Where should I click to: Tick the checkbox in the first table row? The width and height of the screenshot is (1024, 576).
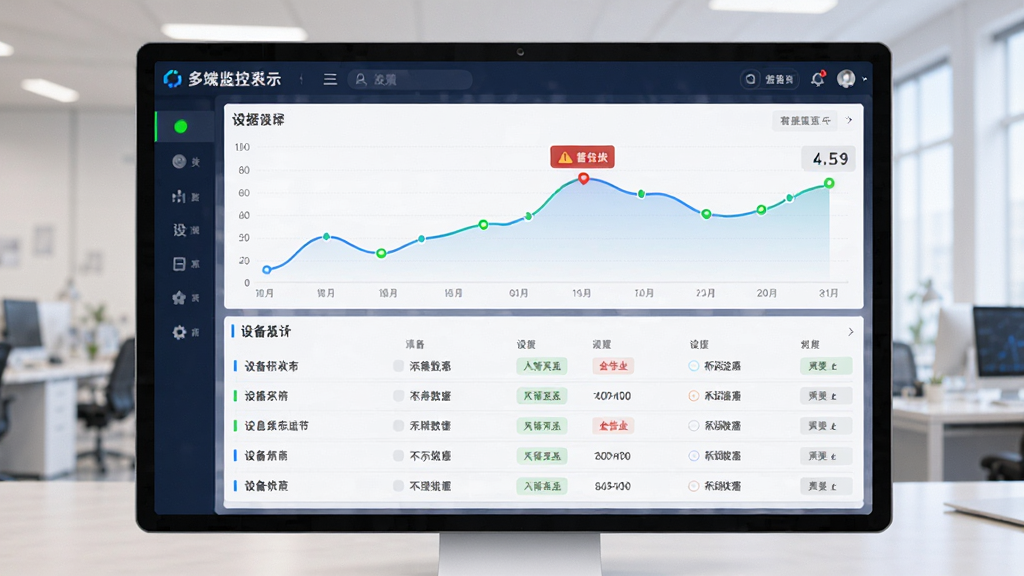[398, 366]
